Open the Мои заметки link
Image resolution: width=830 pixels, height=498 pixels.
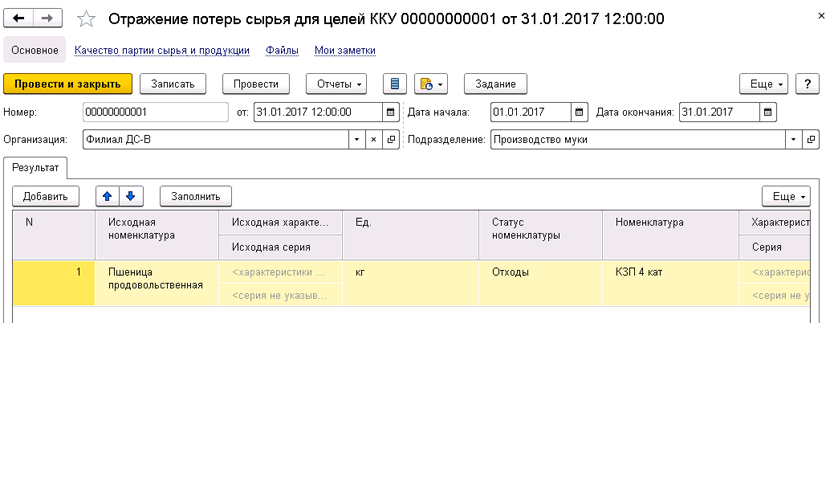click(x=345, y=50)
